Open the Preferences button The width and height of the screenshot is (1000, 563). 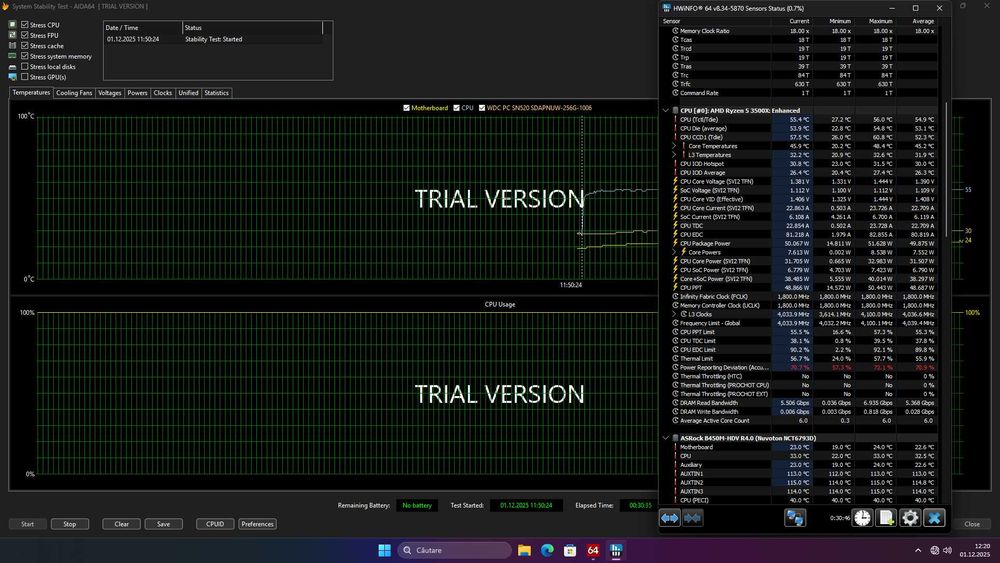point(258,524)
